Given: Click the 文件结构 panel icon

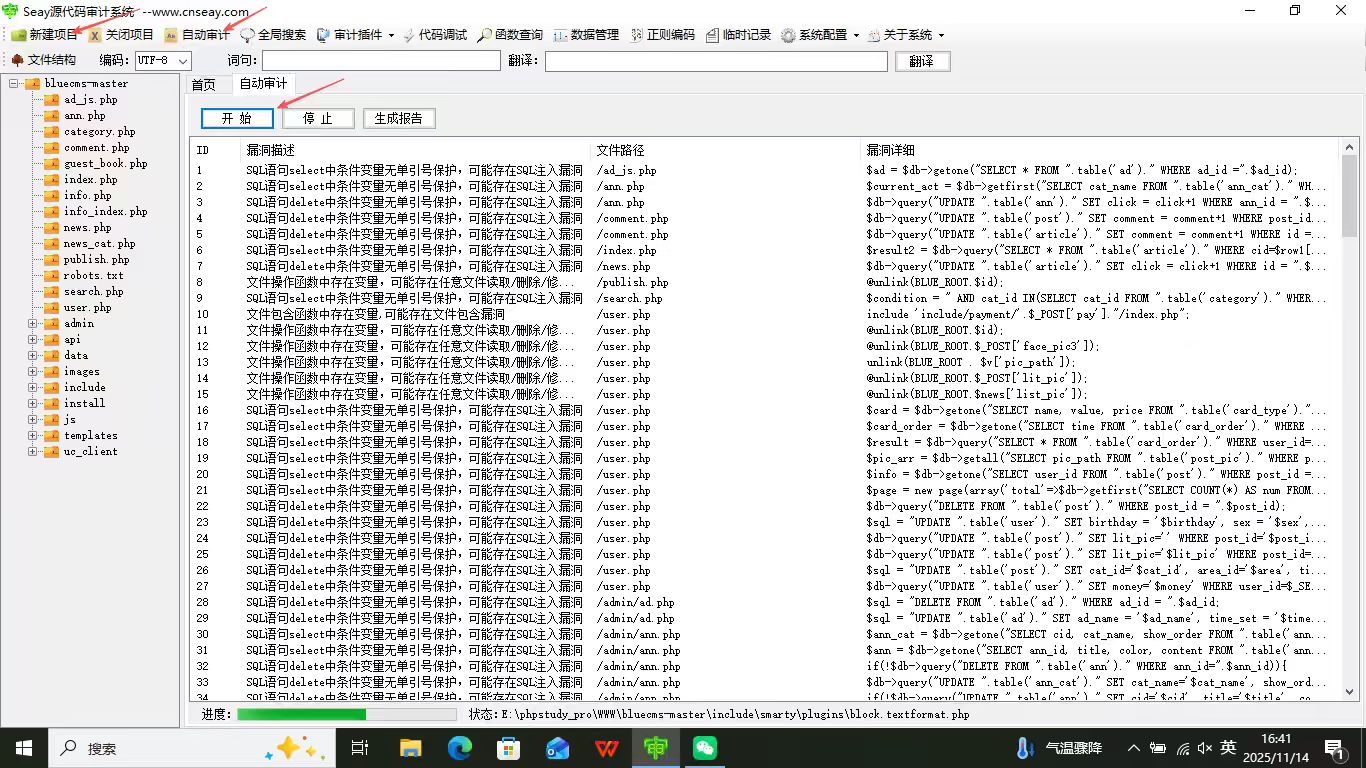Looking at the screenshot, I should [17, 60].
